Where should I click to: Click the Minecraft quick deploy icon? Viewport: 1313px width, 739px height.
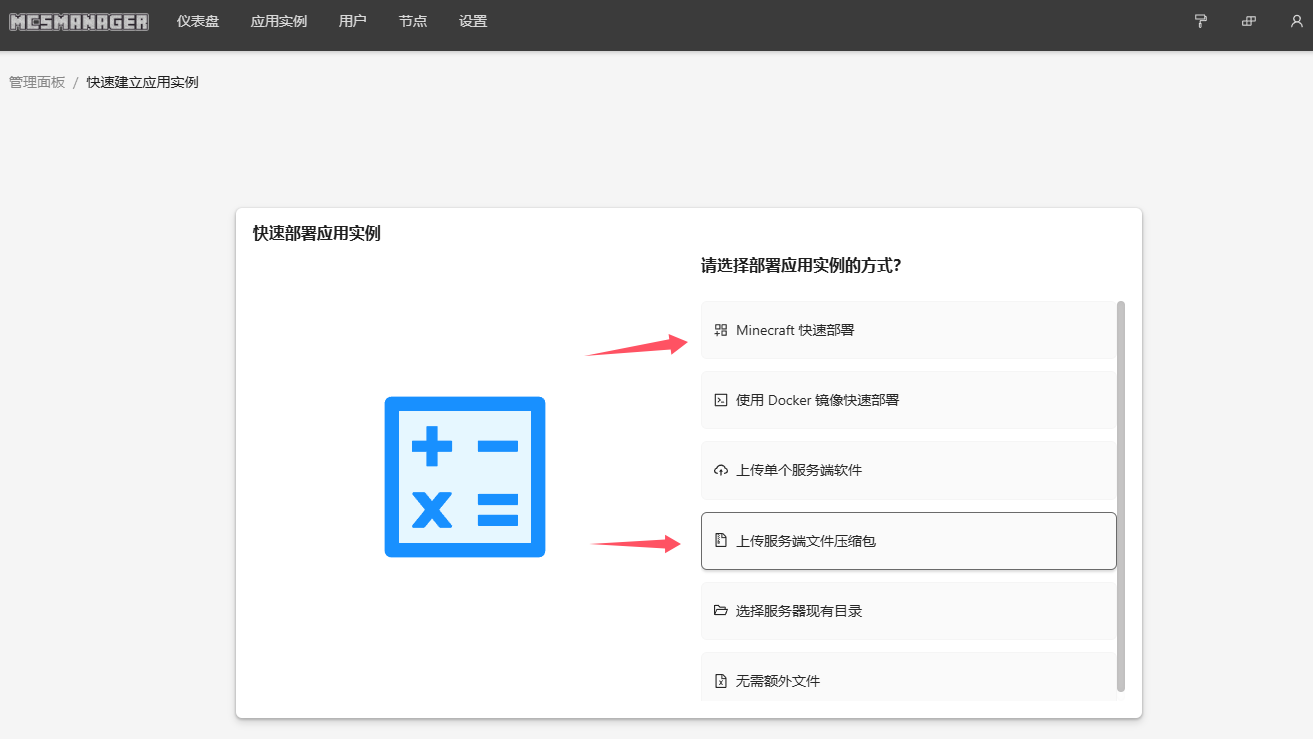point(720,330)
